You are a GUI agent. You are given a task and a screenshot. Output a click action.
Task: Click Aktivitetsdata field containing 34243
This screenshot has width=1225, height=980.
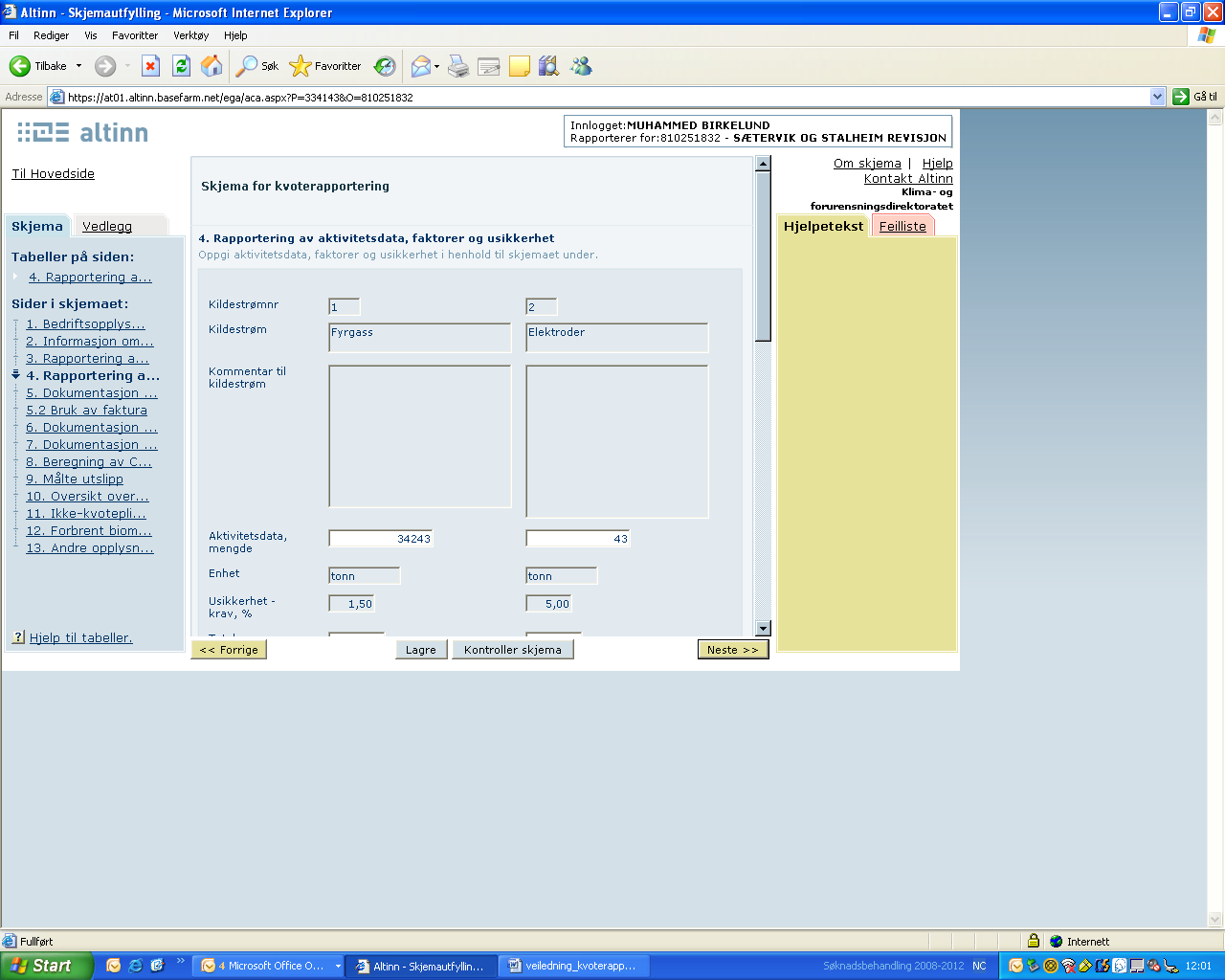pyautogui.click(x=381, y=539)
